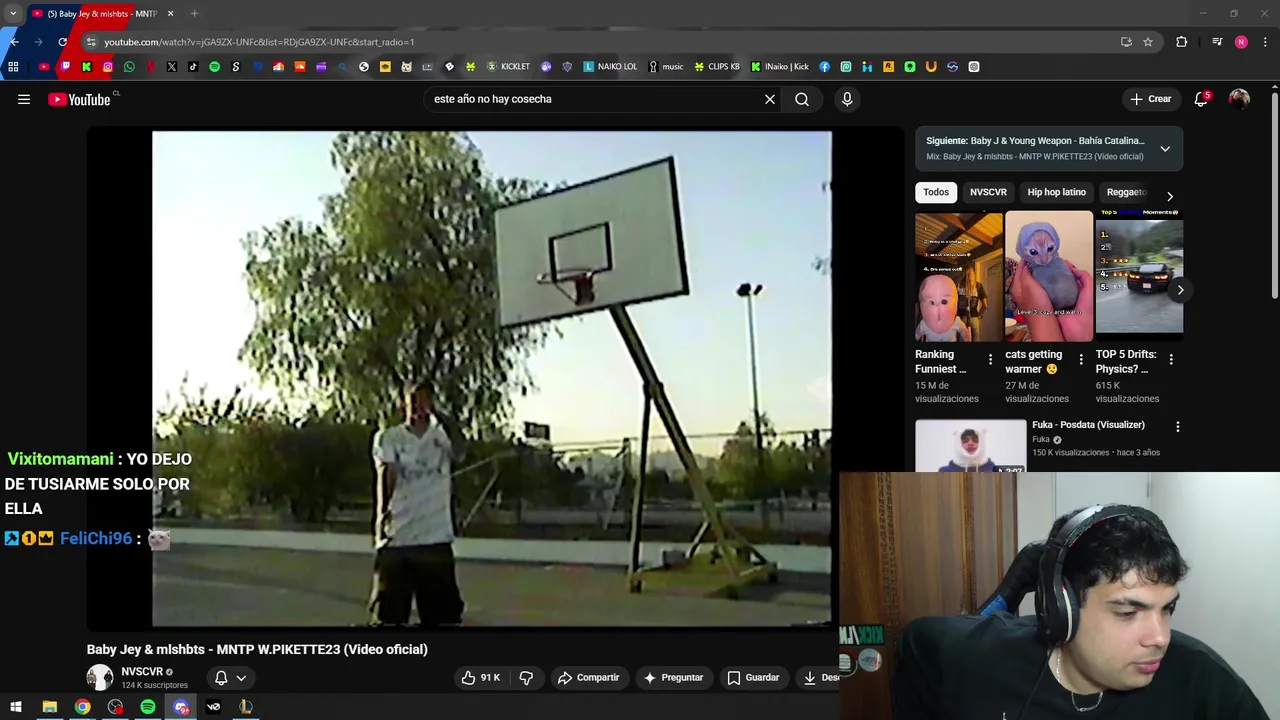Open the Crear menu

pyautogui.click(x=1150, y=99)
